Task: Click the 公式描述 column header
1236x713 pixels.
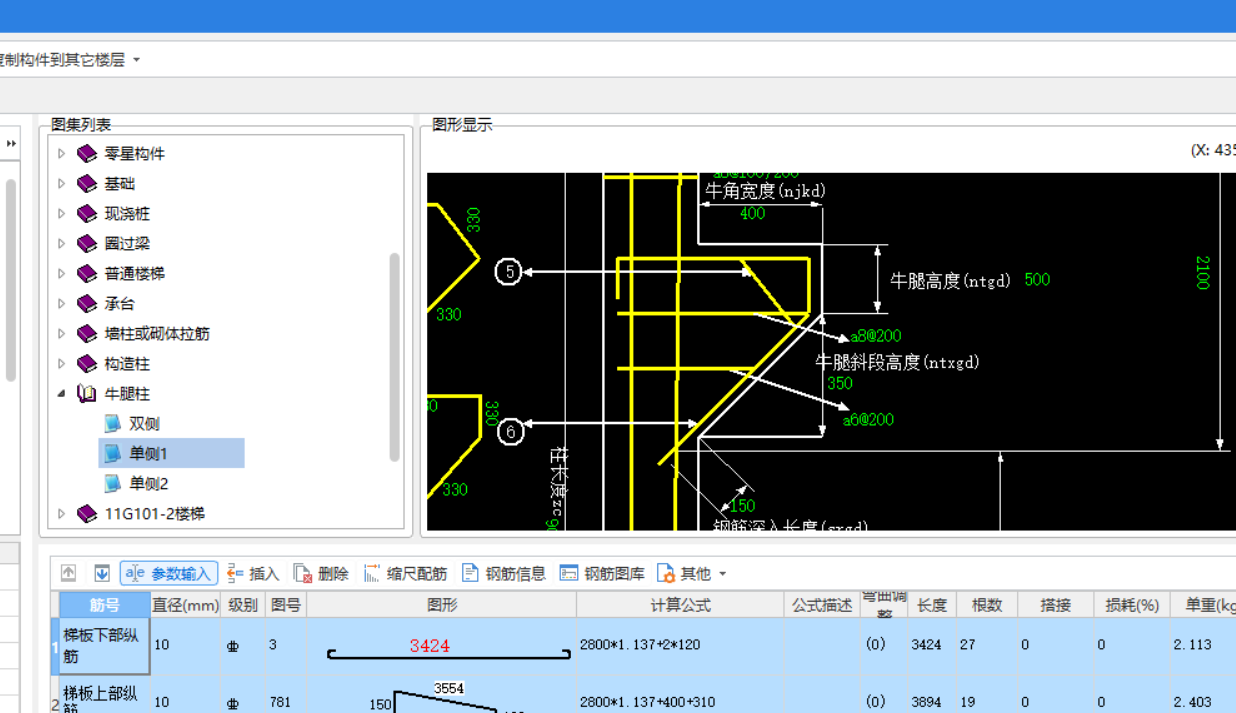Action: coord(822,605)
